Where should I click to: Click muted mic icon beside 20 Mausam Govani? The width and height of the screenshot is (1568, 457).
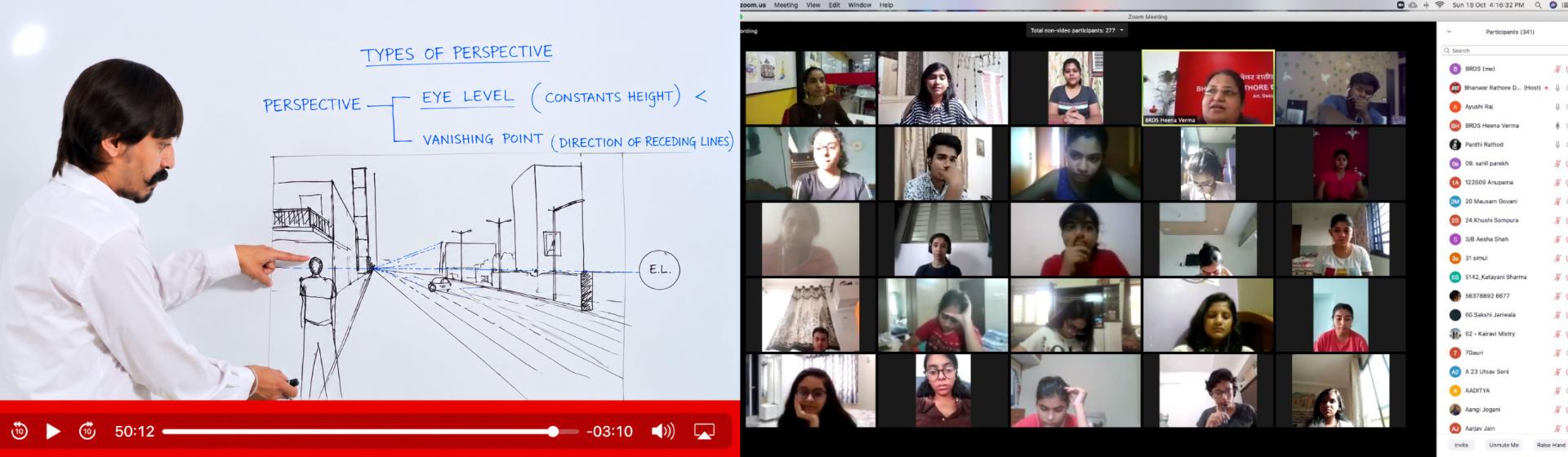click(x=1557, y=202)
